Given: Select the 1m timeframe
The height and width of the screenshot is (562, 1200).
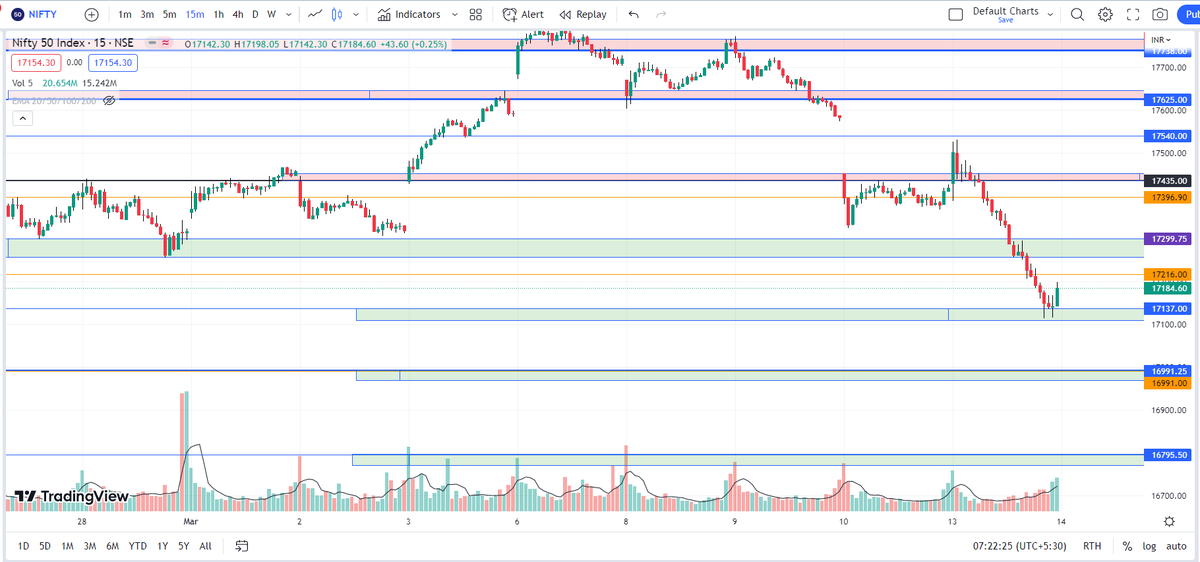Looking at the screenshot, I should coord(124,14).
